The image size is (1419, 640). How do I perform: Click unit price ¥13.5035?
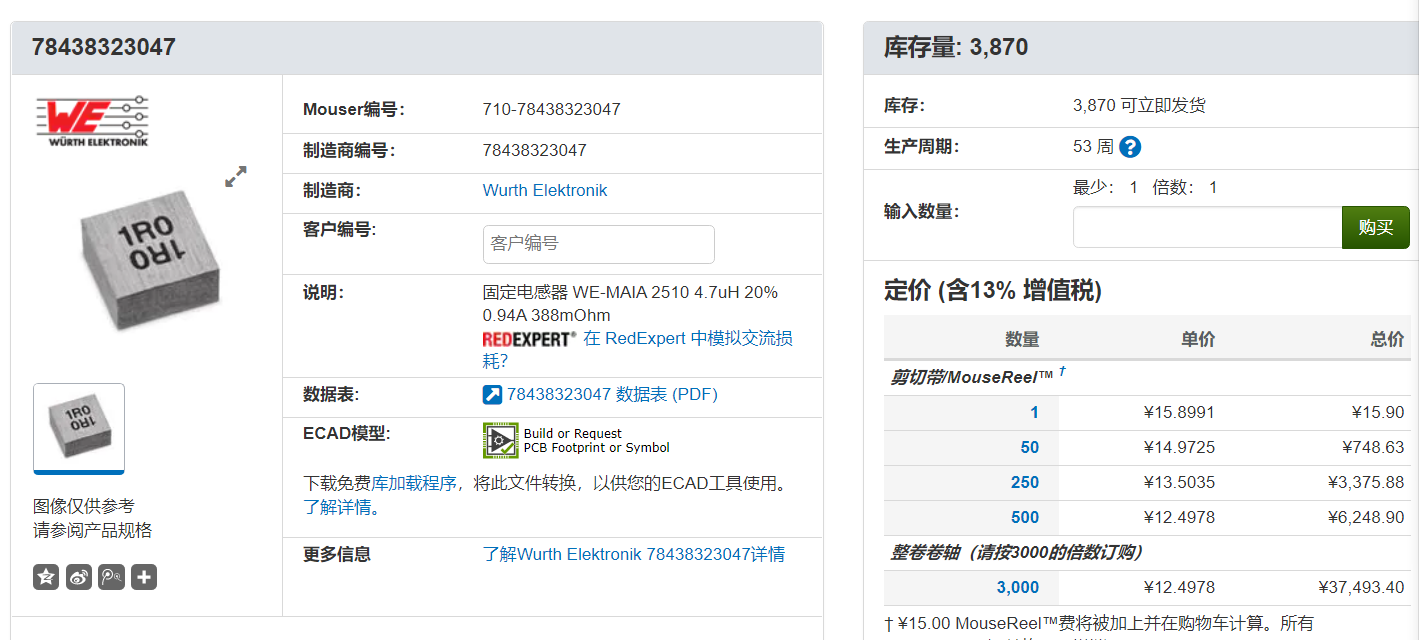coord(1179,482)
